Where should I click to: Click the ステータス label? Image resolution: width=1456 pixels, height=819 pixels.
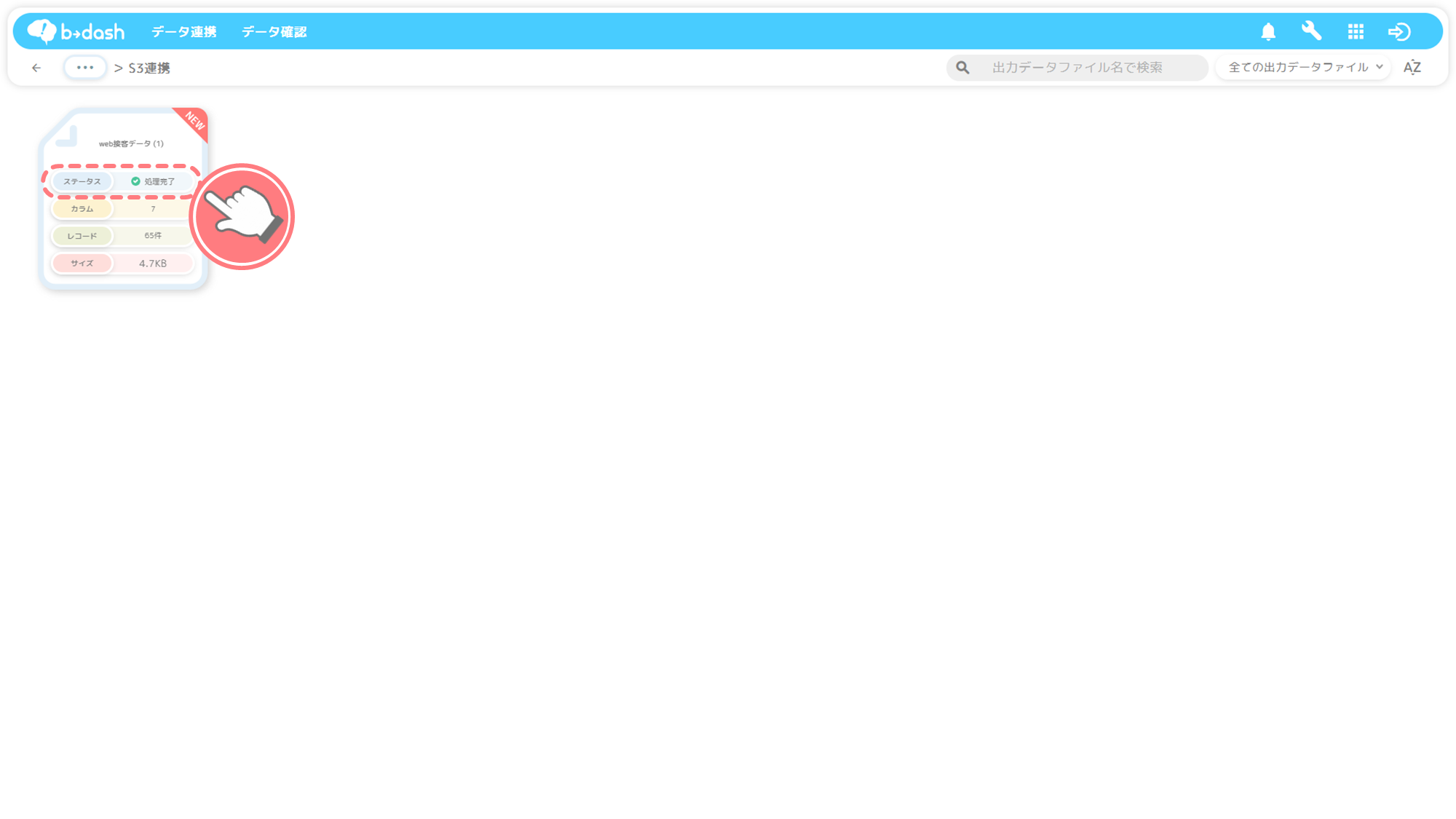82,181
